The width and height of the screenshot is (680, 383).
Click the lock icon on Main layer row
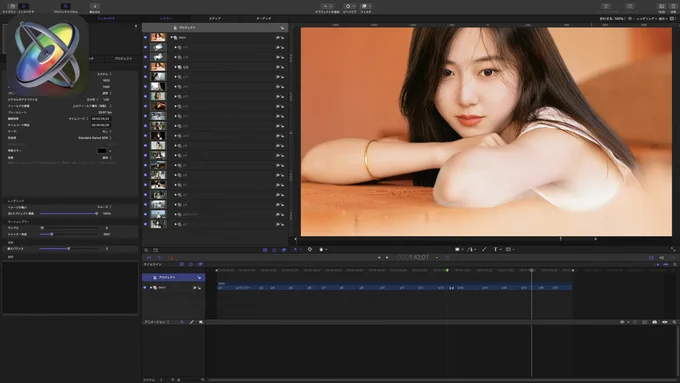pos(281,38)
